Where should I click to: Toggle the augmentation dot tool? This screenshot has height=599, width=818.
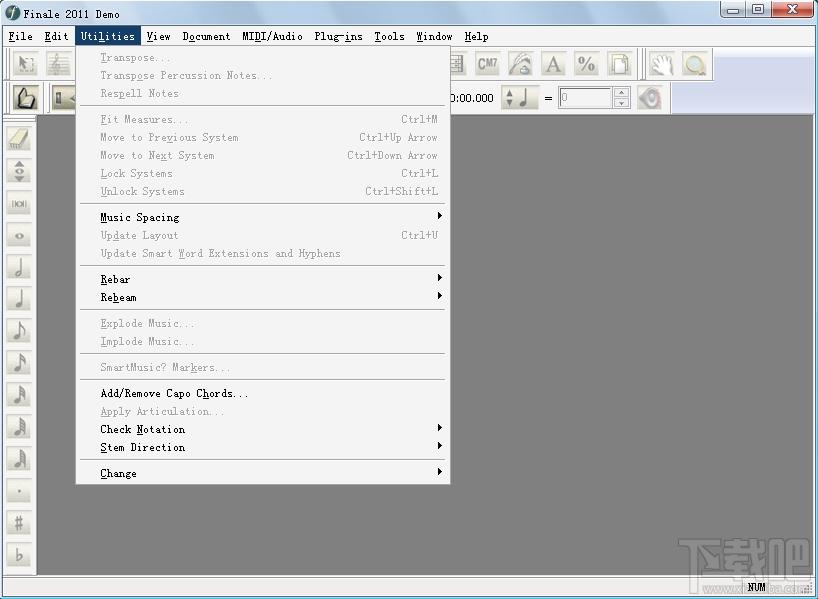19,491
